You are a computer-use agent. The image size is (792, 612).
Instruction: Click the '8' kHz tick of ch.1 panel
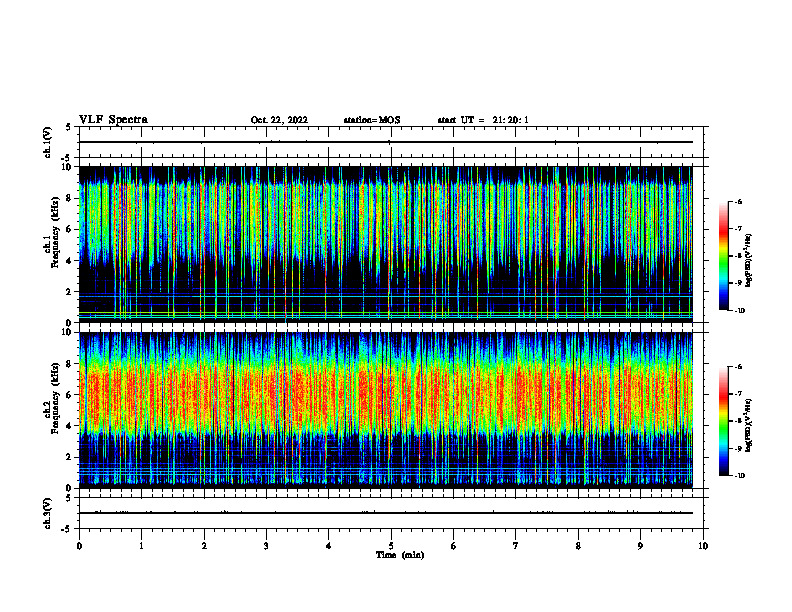pyautogui.click(x=69, y=198)
